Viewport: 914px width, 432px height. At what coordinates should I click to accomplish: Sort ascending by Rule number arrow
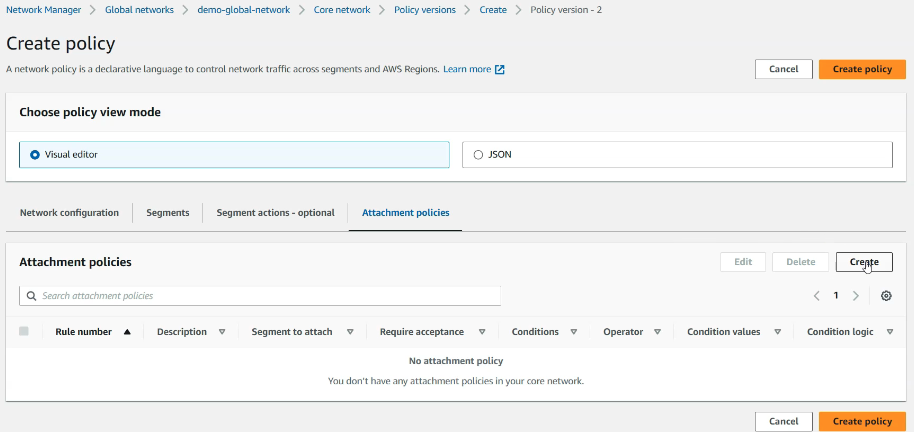pos(127,332)
